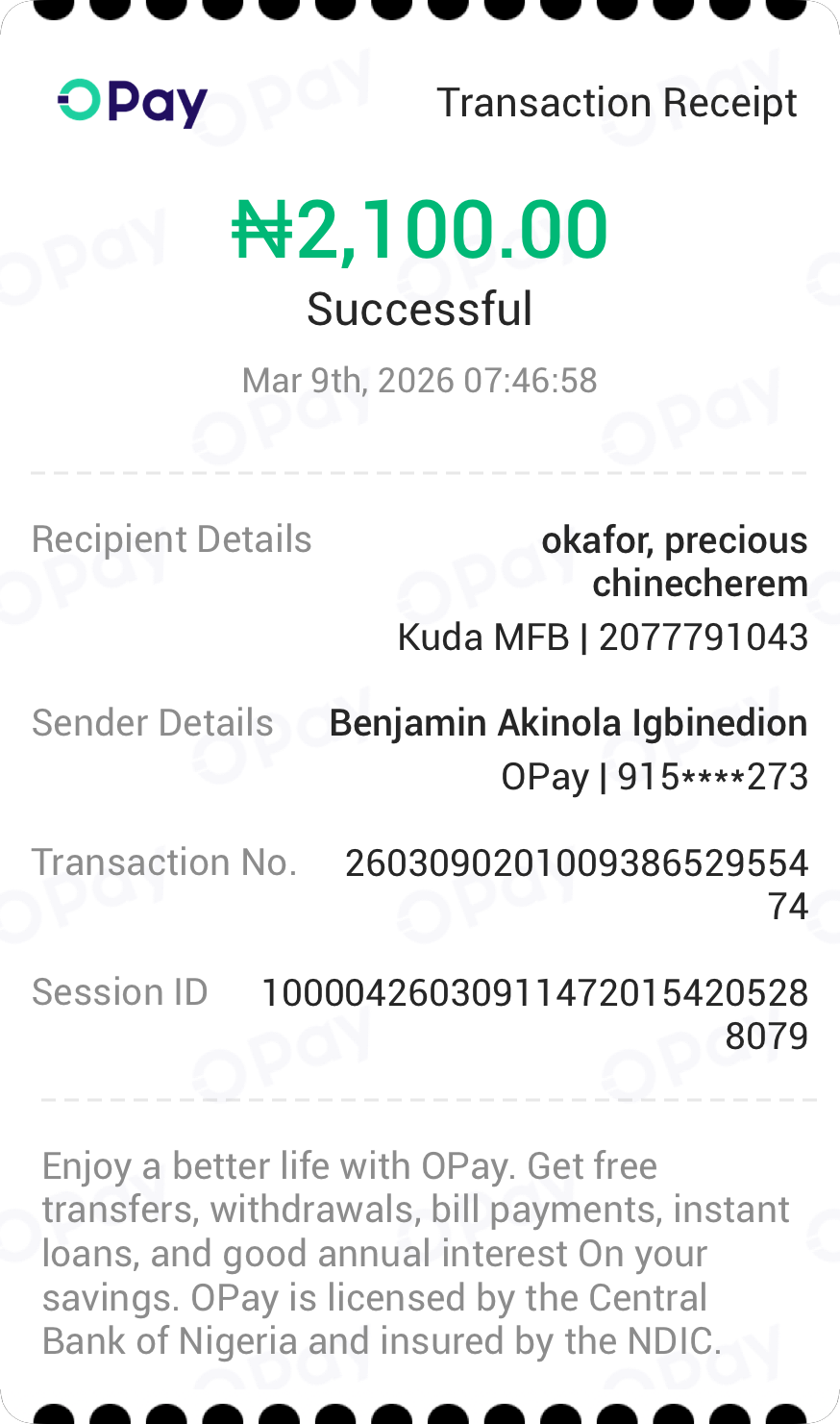Click the green circle in OPay logo
This screenshot has width=840, height=1424.
click(x=79, y=100)
